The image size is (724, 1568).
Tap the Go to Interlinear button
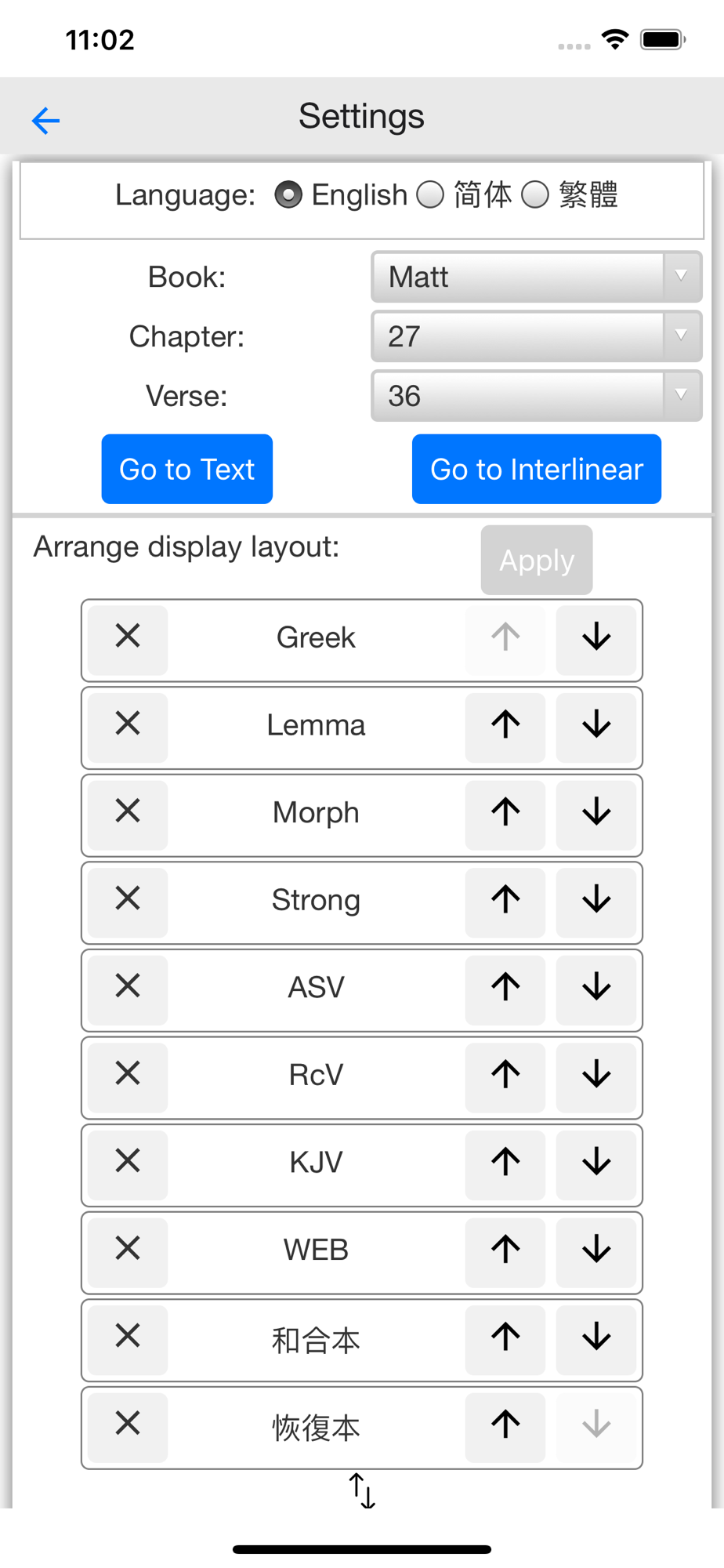[x=537, y=469]
